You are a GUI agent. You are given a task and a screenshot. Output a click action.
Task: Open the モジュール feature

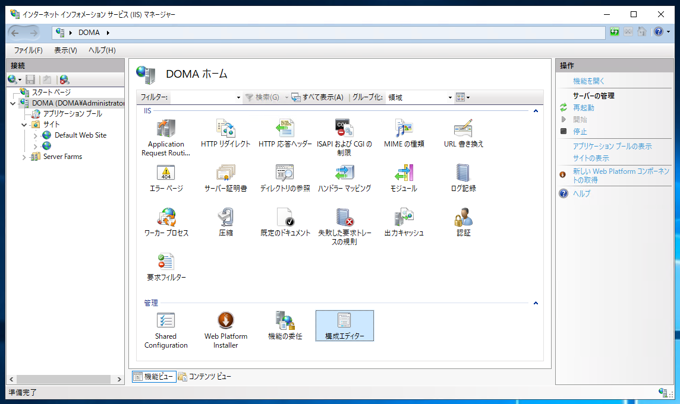(x=404, y=178)
